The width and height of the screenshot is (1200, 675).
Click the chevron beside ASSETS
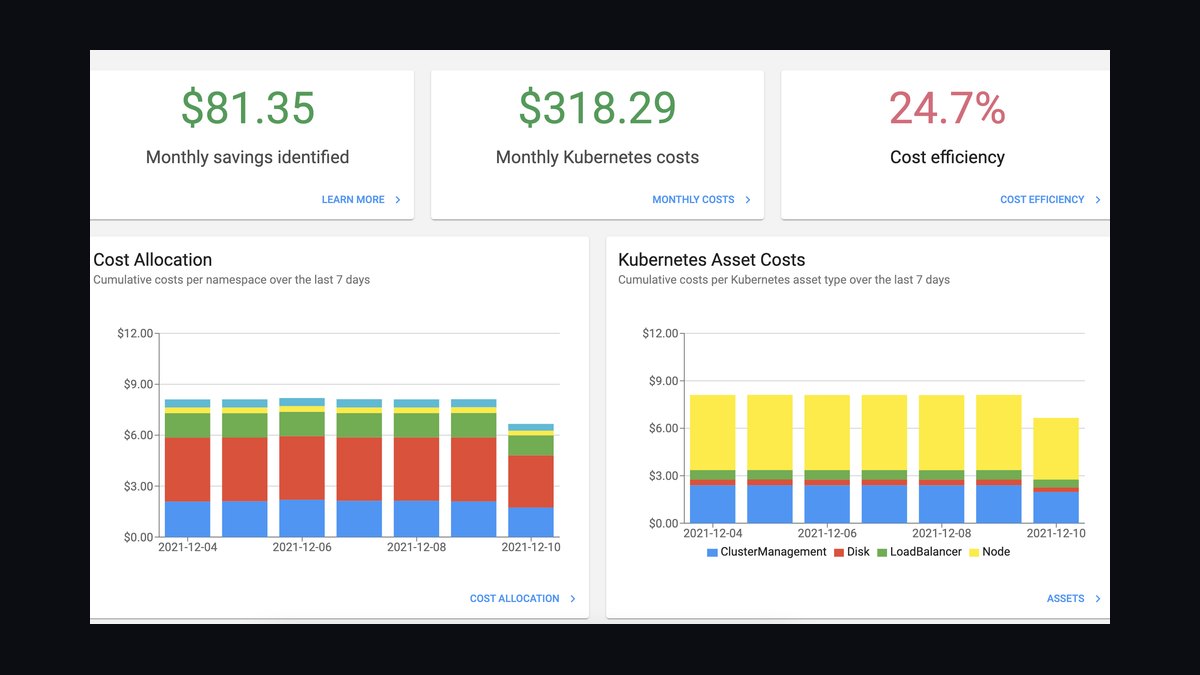pyautogui.click(x=1098, y=599)
